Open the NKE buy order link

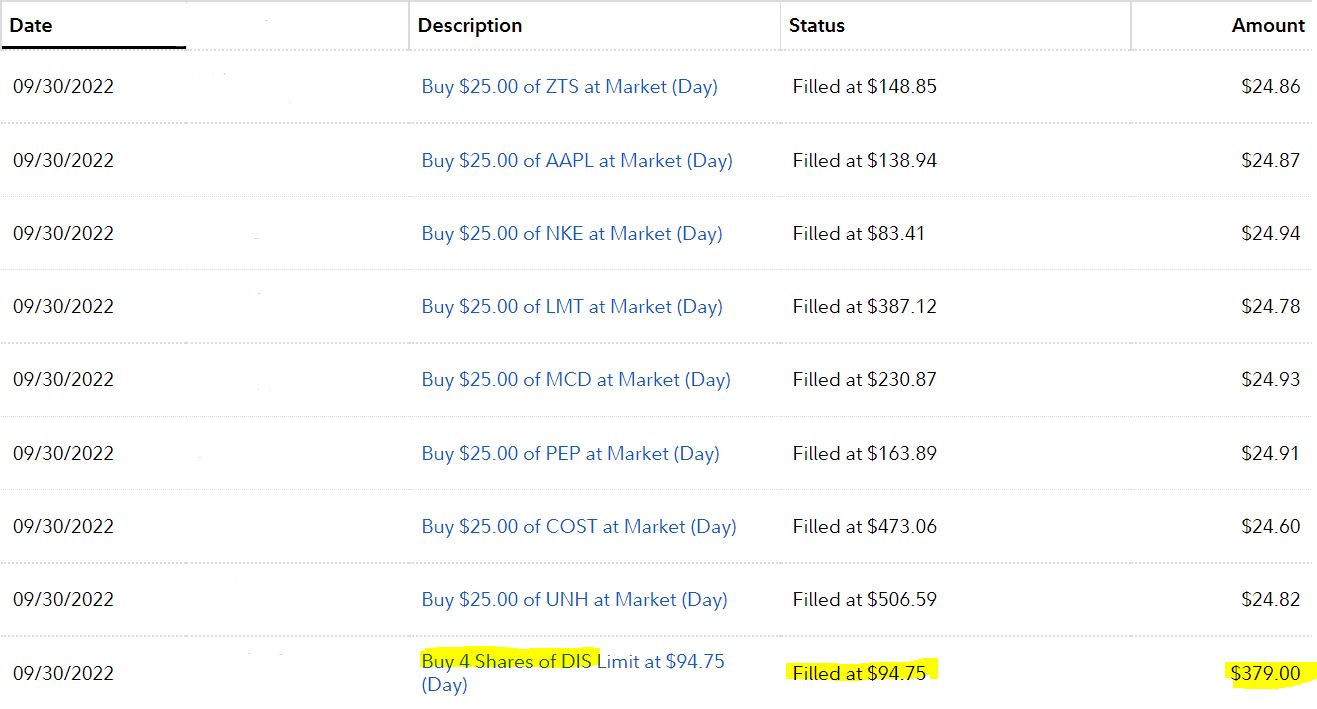pyautogui.click(x=571, y=233)
